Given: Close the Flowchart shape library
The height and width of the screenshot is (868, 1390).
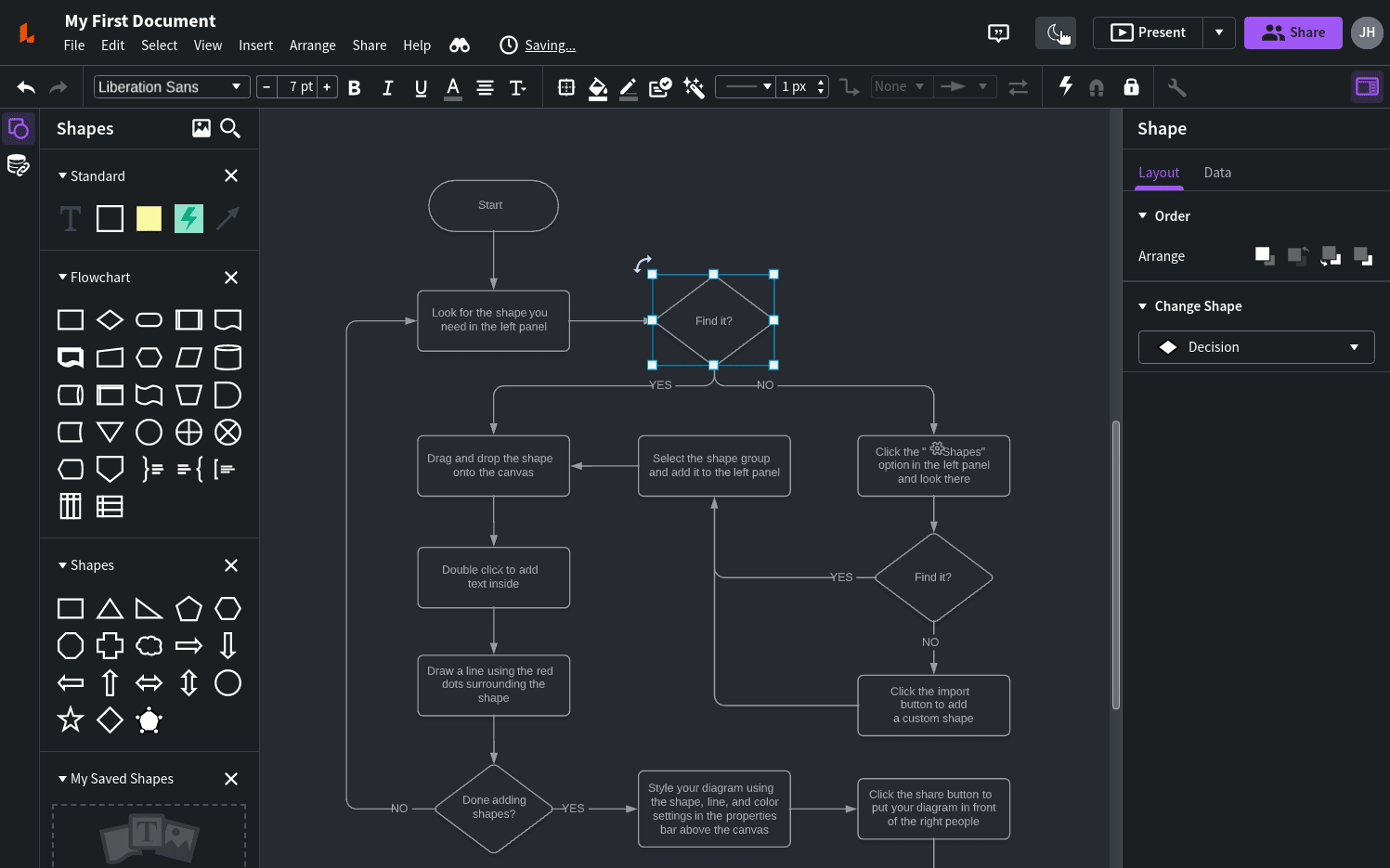Looking at the screenshot, I should pyautogui.click(x=231, y=278).
